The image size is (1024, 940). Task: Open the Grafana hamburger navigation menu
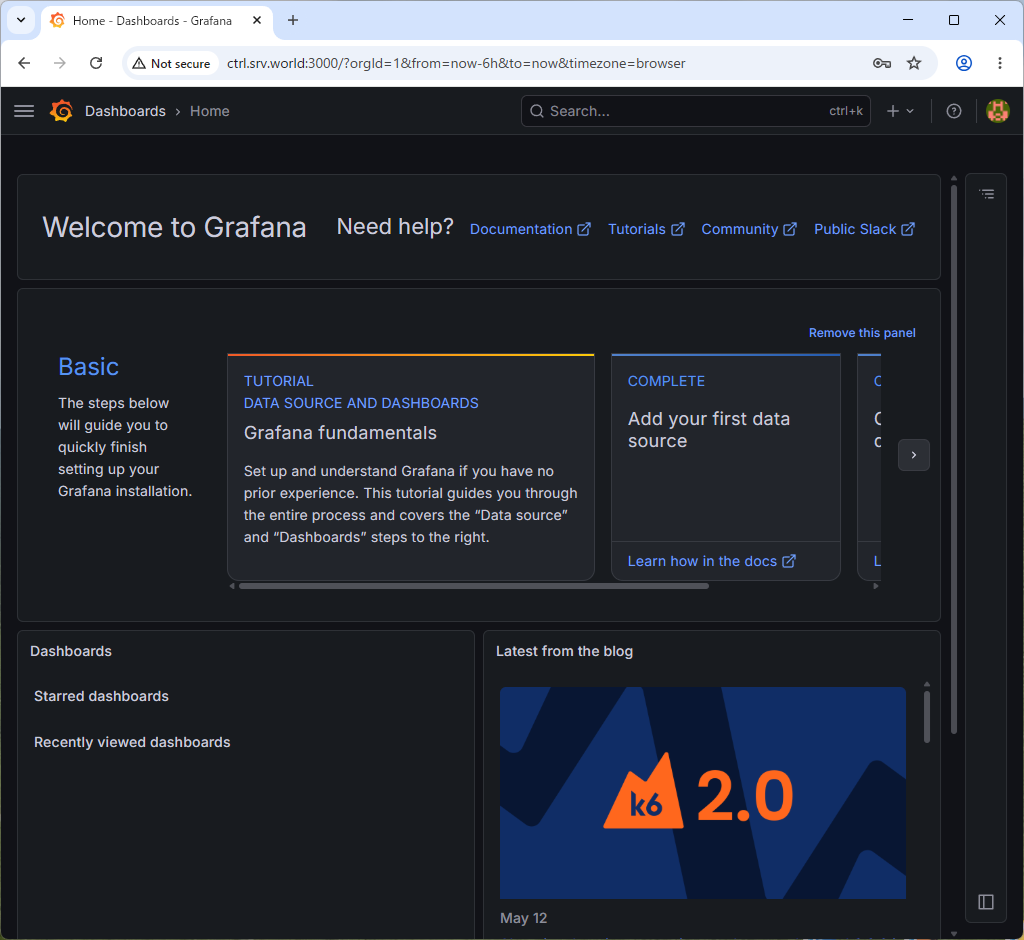pos(24,111)
